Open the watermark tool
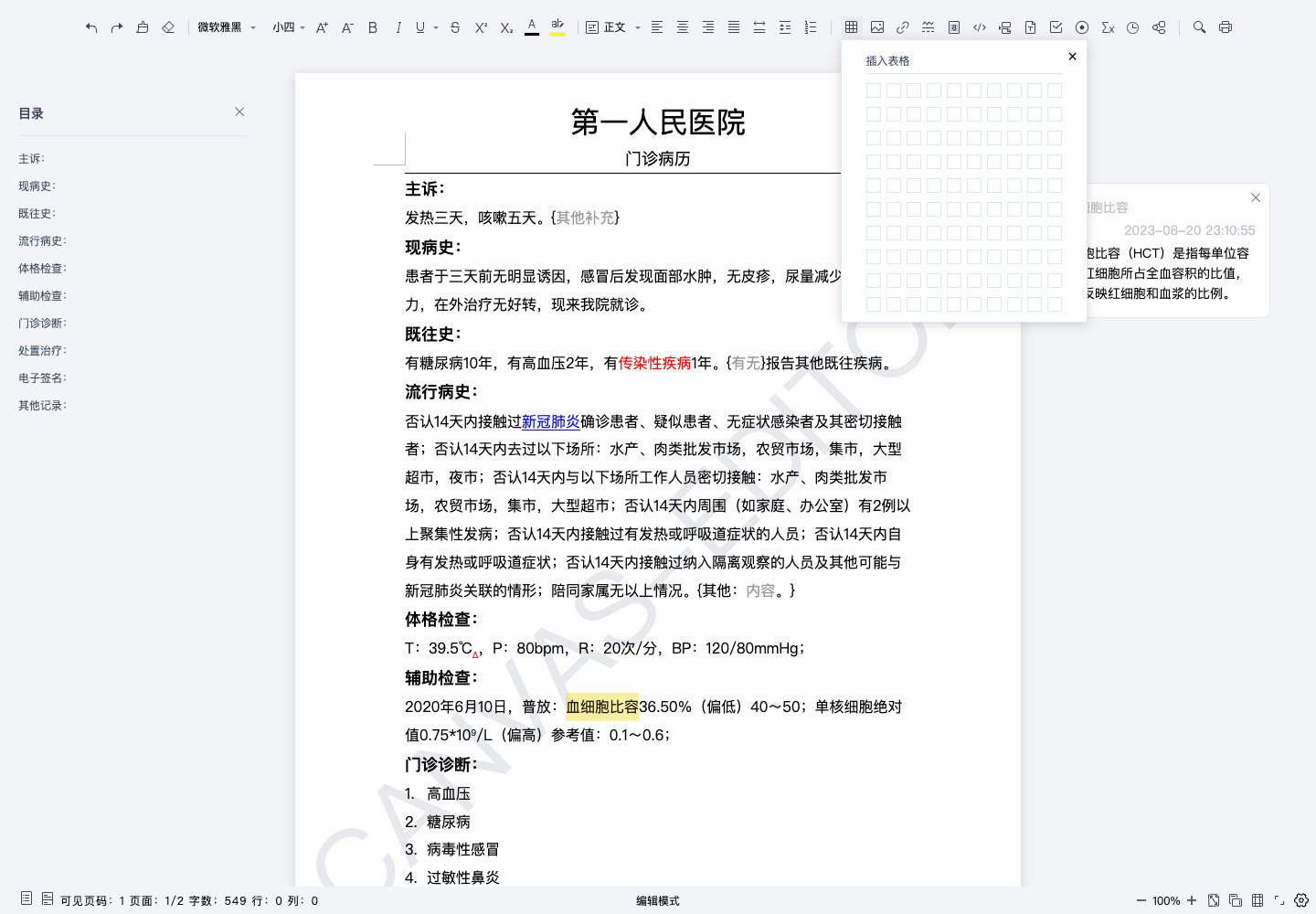 point(954,27)
